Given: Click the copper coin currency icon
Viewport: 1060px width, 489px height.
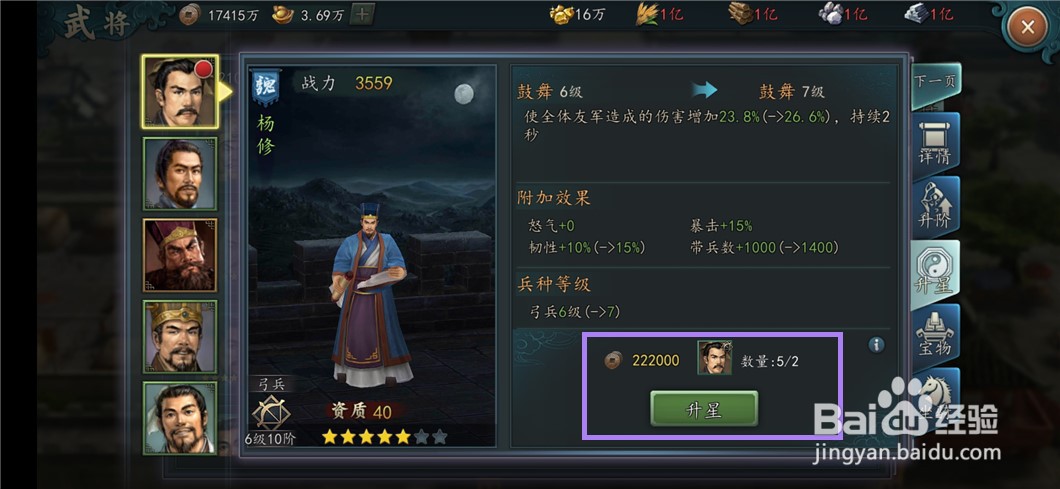Looking at the screenshot, I should (x=189, y=14).
